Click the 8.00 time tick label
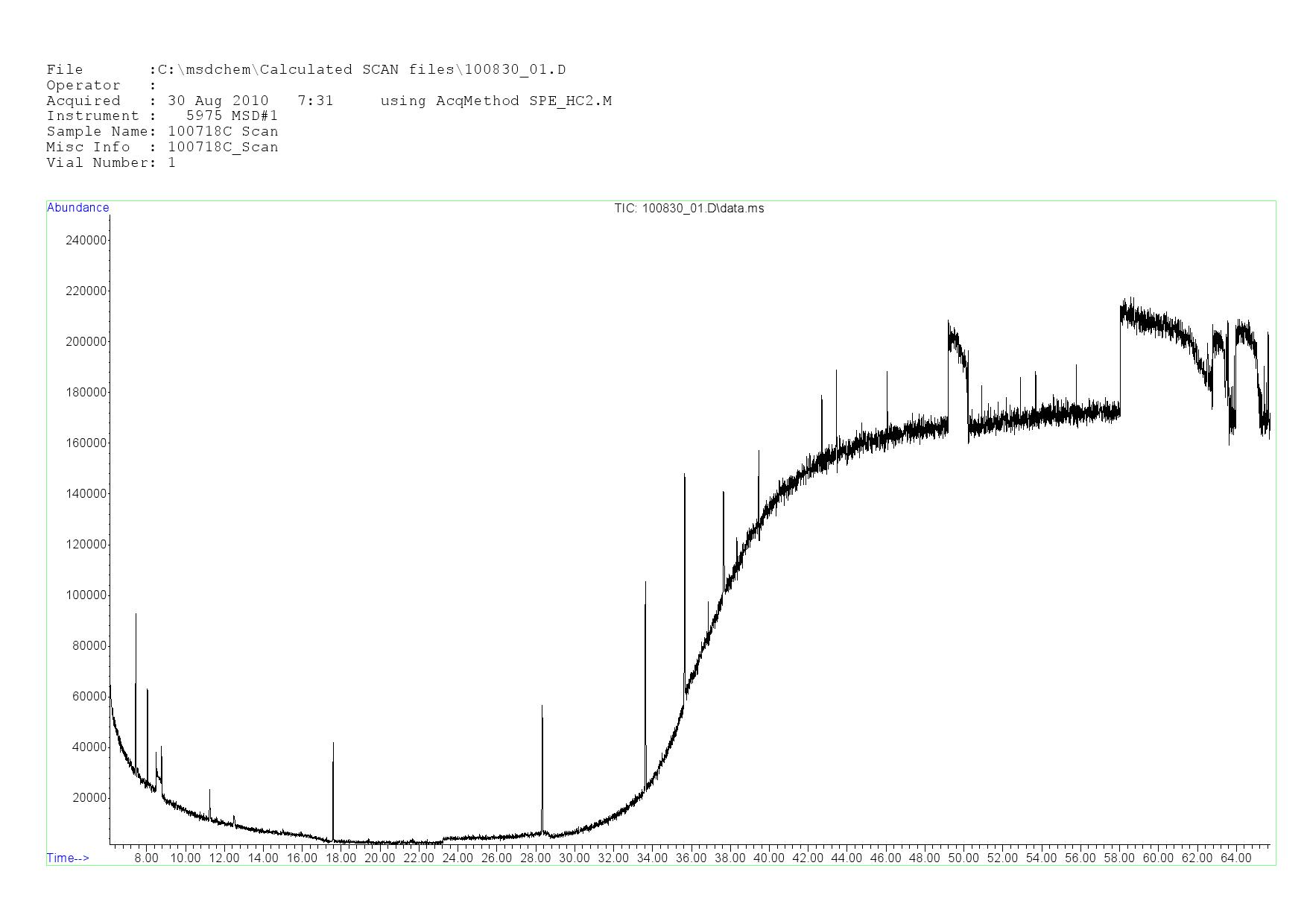The width and height of the screenshot is (1307, 924). coord(146,858)
